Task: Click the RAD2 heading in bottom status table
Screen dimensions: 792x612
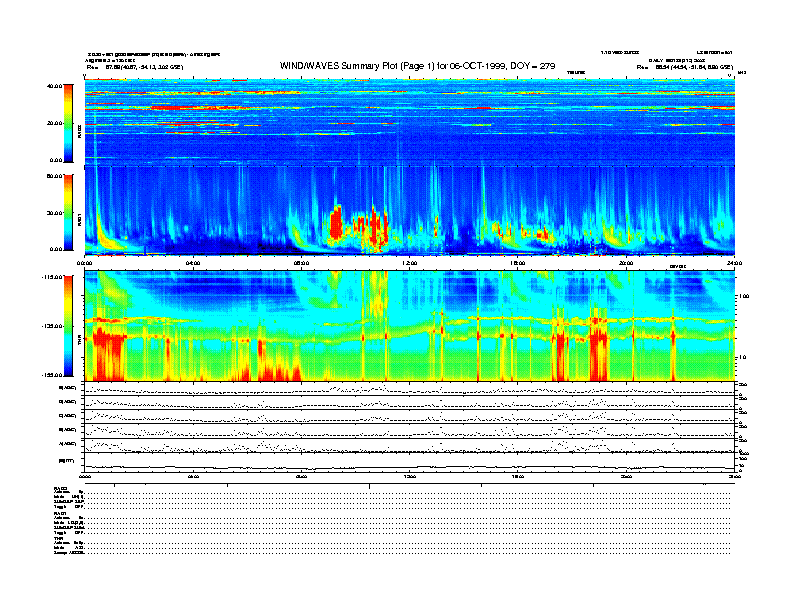Action: click(x=61, y=487)
